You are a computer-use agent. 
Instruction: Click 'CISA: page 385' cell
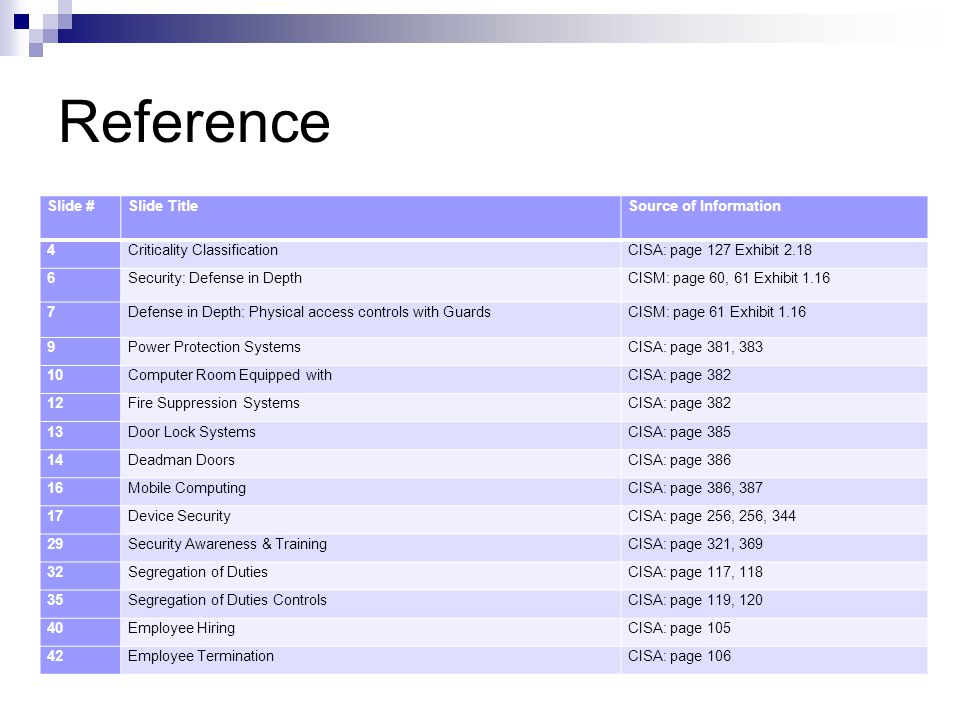(774, 435)
